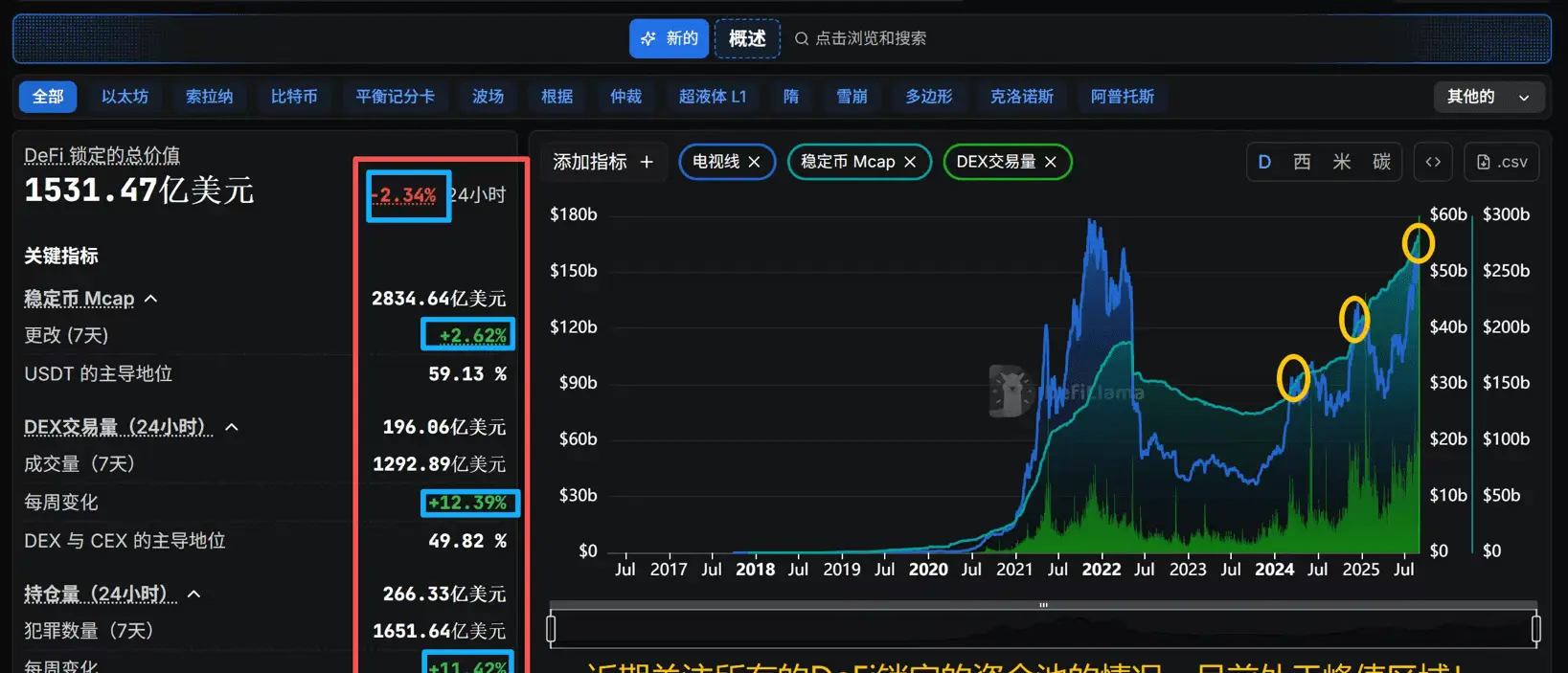Focus the 点击浏览和搜索 search field
The image size is (1568, 673).
[x=860, y=38]
